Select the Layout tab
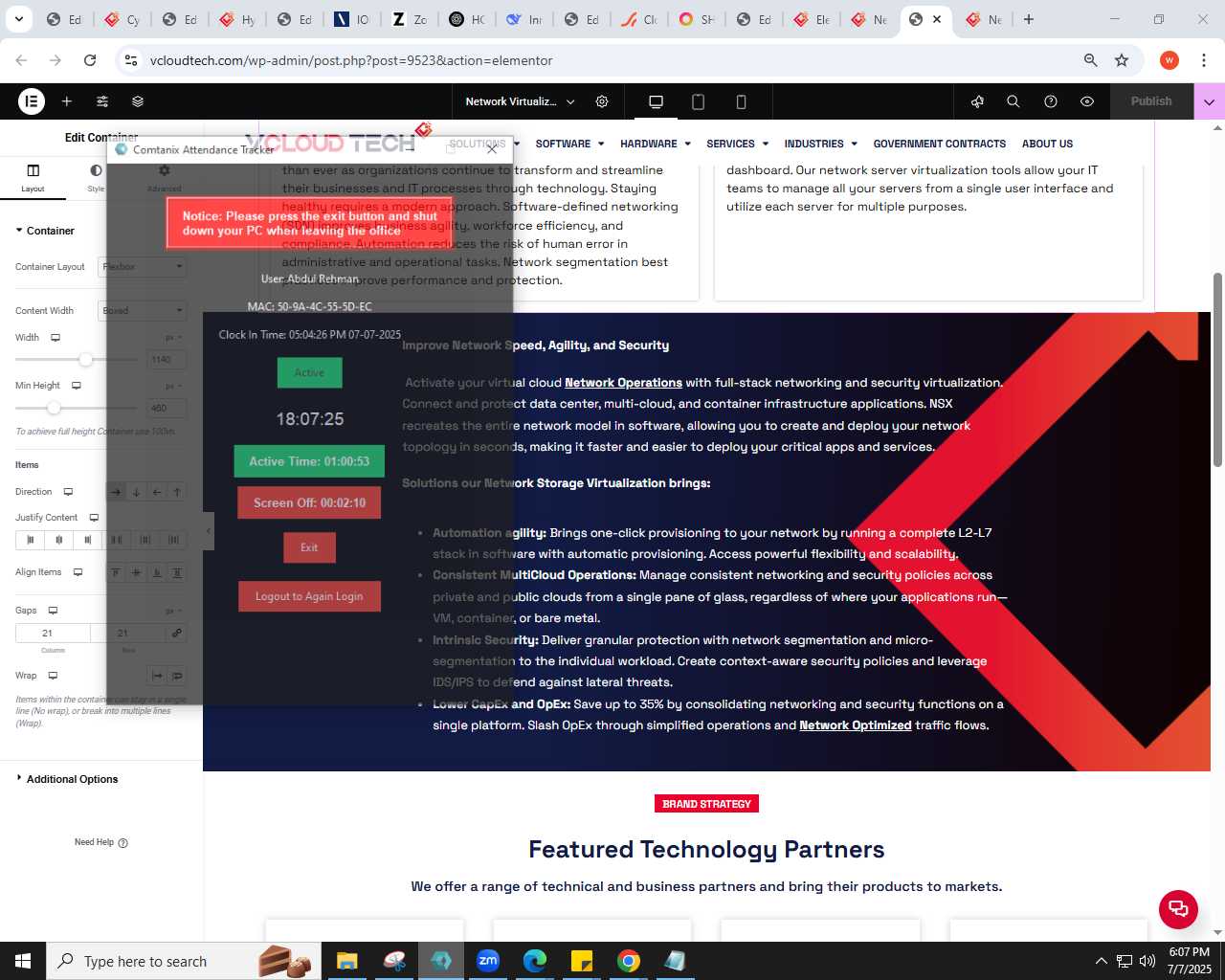Screen dimensions: 1225x980 pyautogui.click(x=33, y=177)
